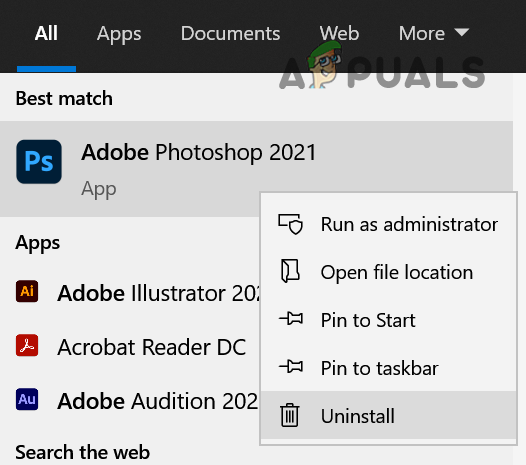Click the pin icon beside Pin to taskbar
Screen dimensions: 526x465
(291, 366)
